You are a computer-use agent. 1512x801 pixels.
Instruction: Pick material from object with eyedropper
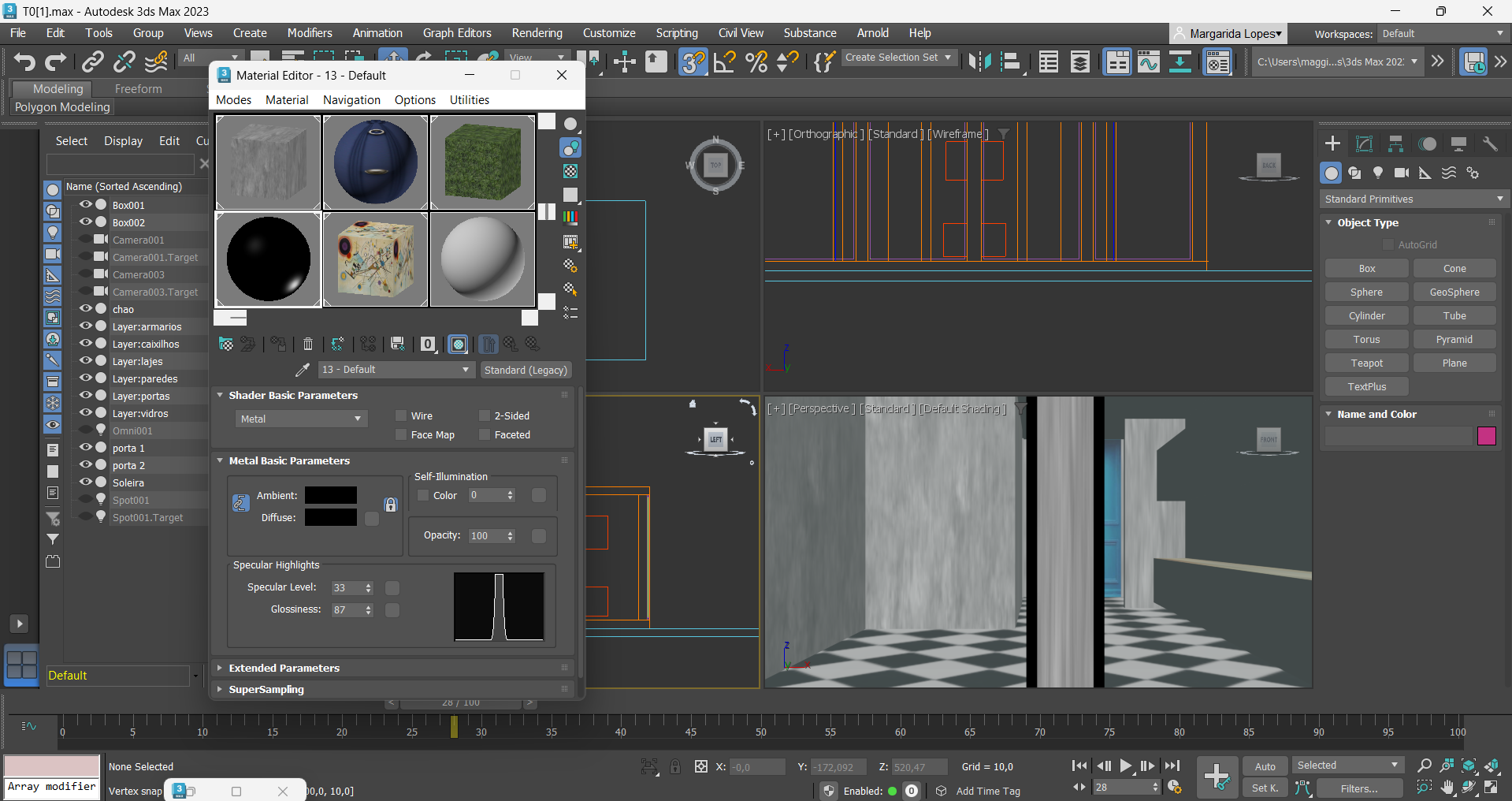302,370
